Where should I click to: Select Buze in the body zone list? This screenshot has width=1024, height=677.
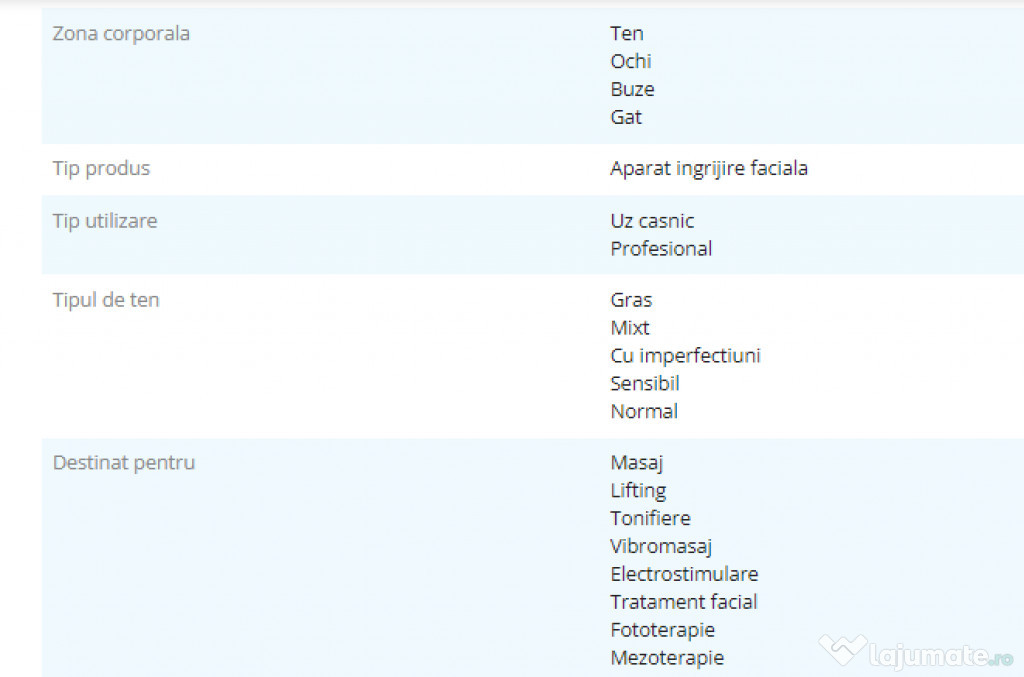pyautogui.click(x=632, y=89)
